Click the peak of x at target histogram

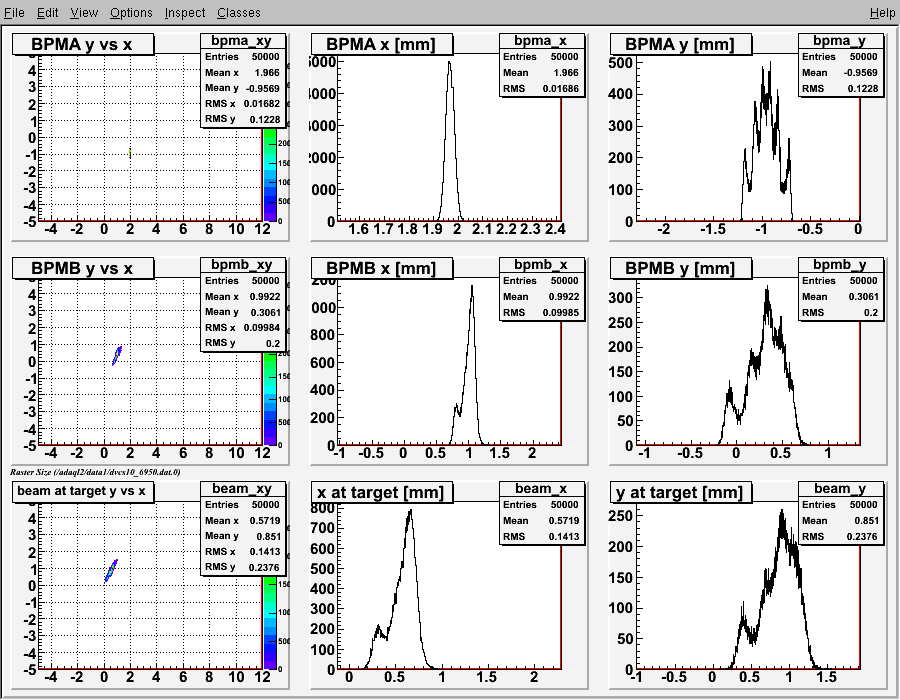(410, 511)
